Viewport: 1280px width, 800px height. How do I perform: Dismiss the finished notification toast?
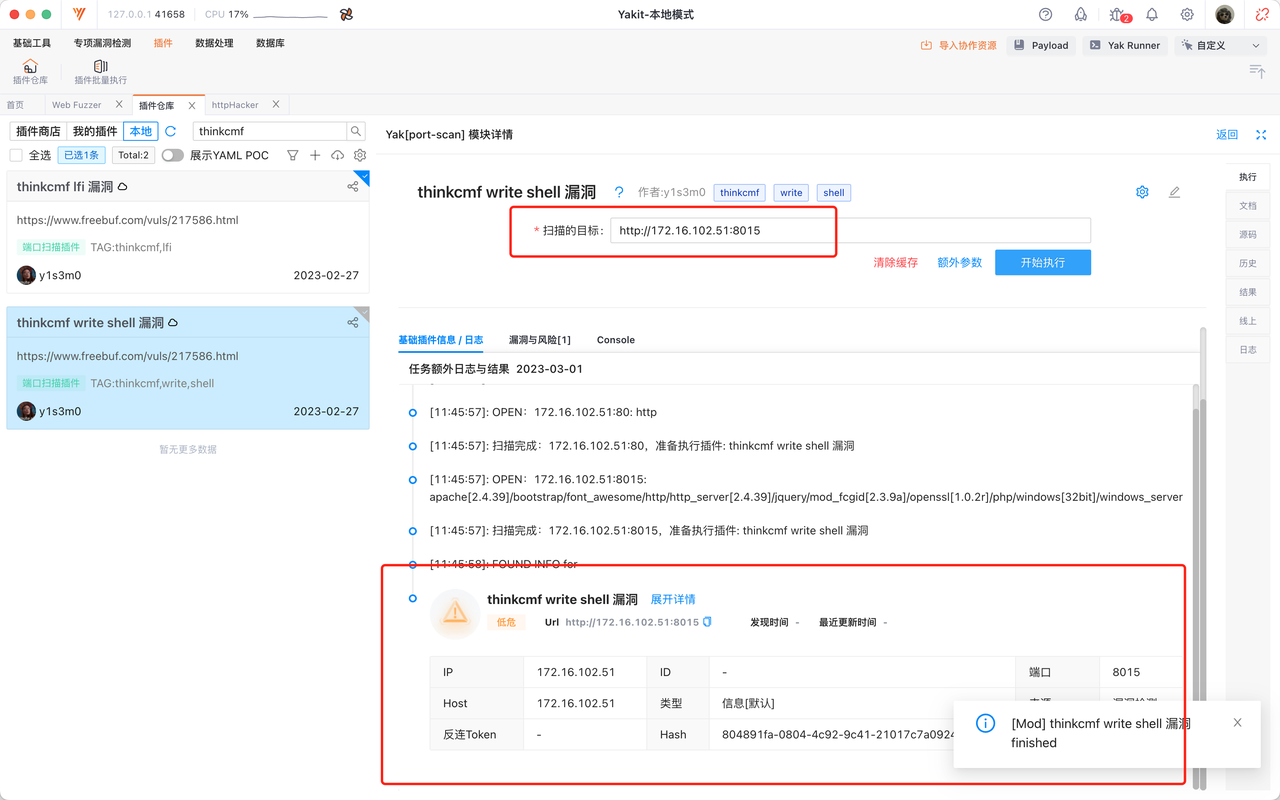[x=1237, y=722]
